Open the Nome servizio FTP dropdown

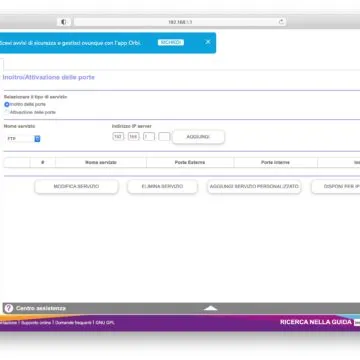pyautogui.click(x=23, y=139)
